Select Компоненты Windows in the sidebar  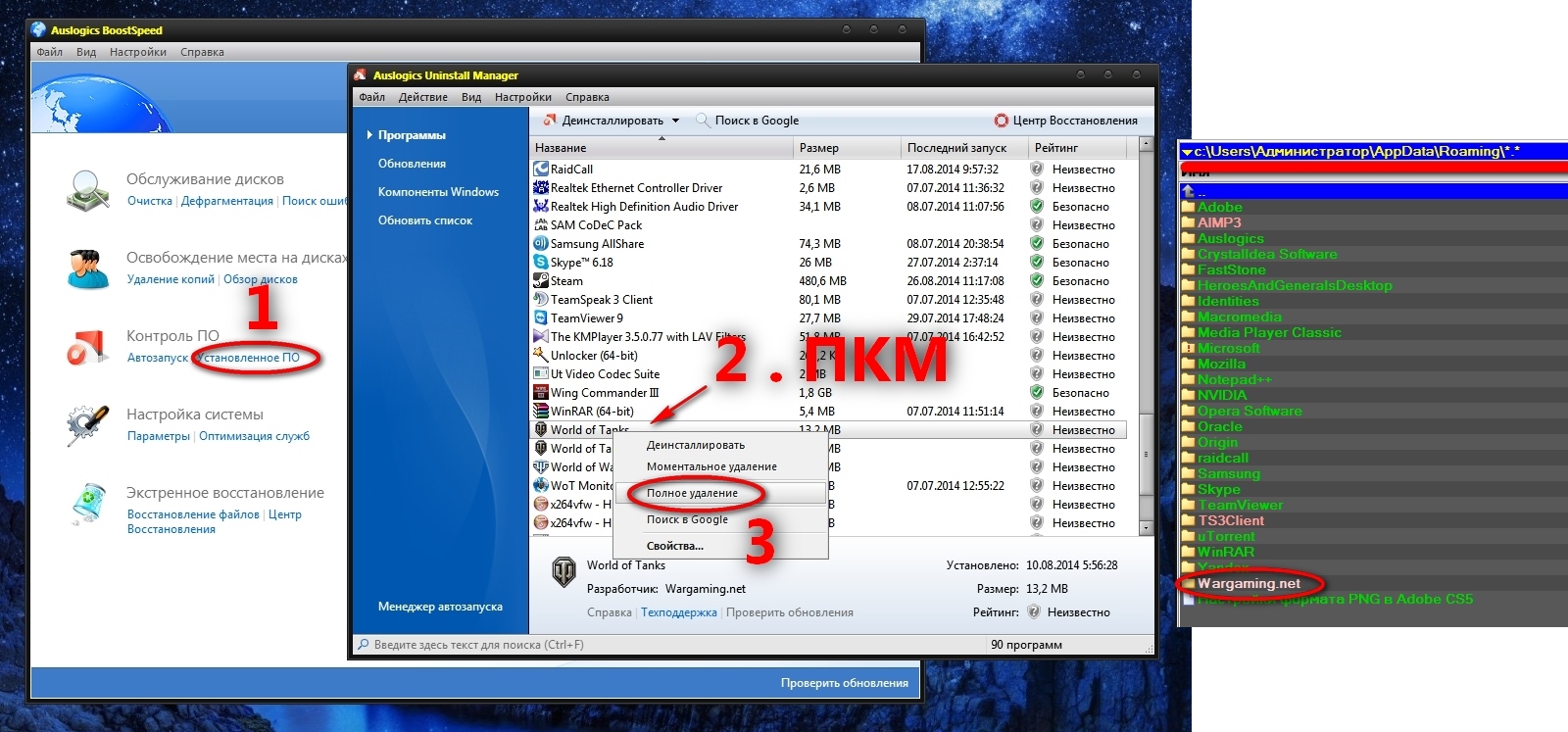(439, 192)
